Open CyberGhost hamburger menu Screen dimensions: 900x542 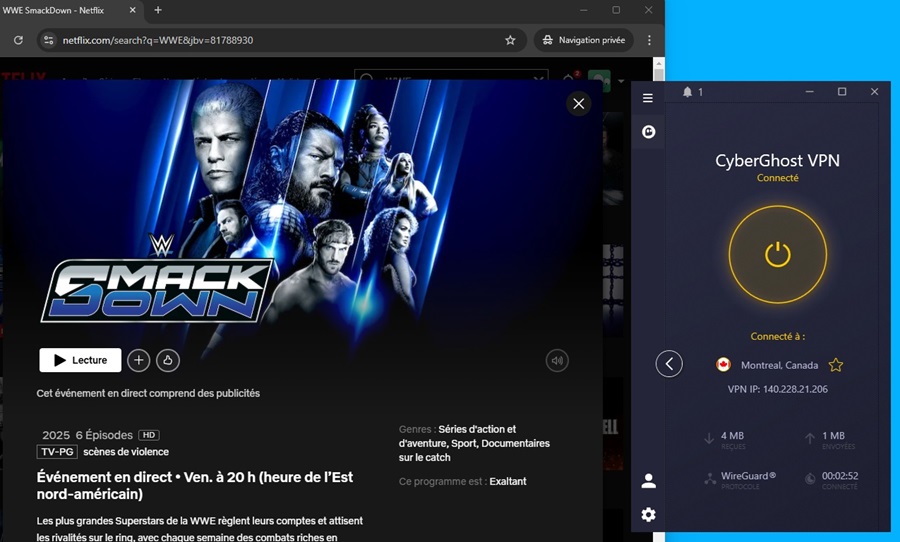(x=647, y=98)
